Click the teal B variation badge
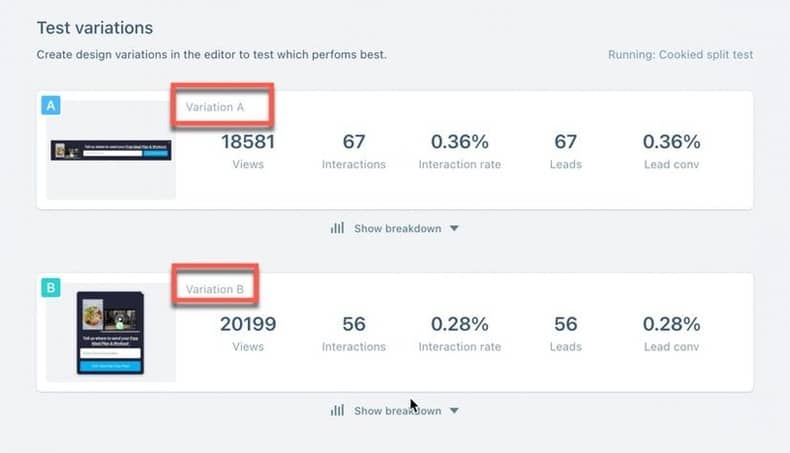The height and width of the screenshot is (453, 790). tap(51, 288)
